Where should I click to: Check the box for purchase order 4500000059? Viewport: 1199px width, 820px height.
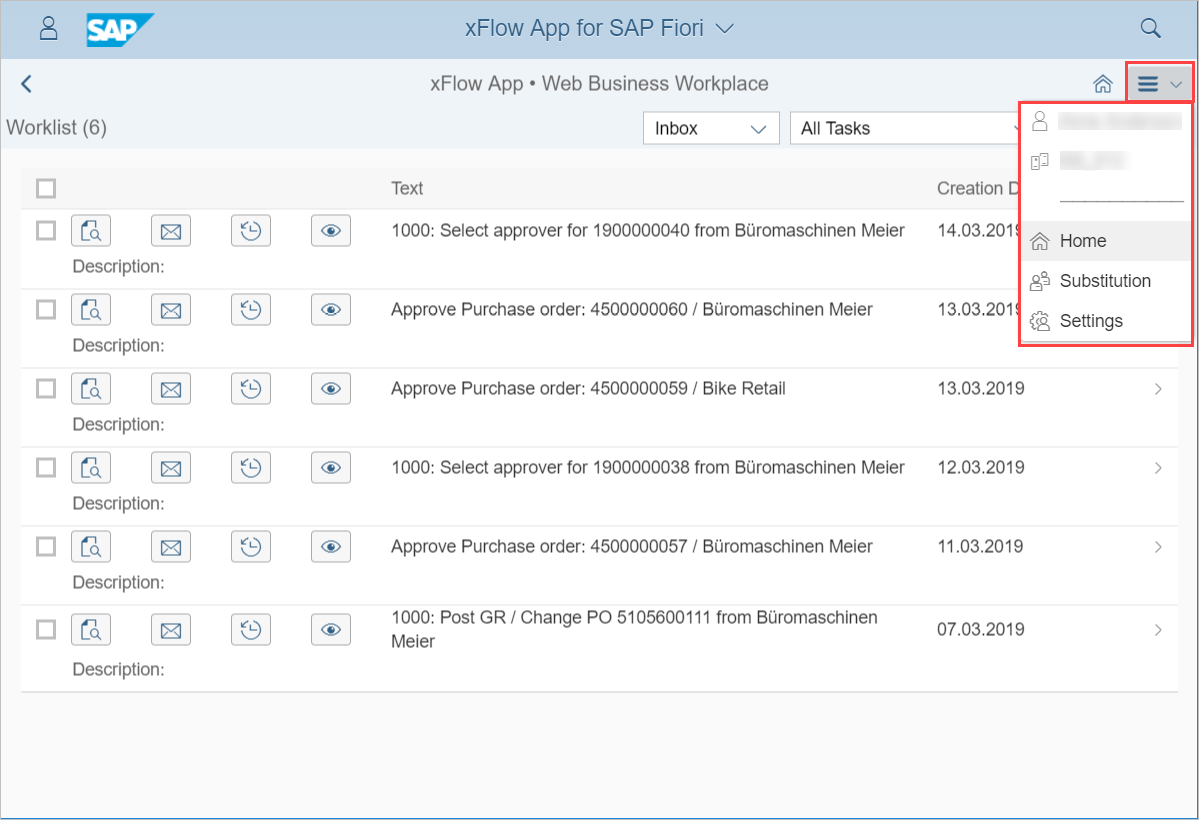coord(46,389)
